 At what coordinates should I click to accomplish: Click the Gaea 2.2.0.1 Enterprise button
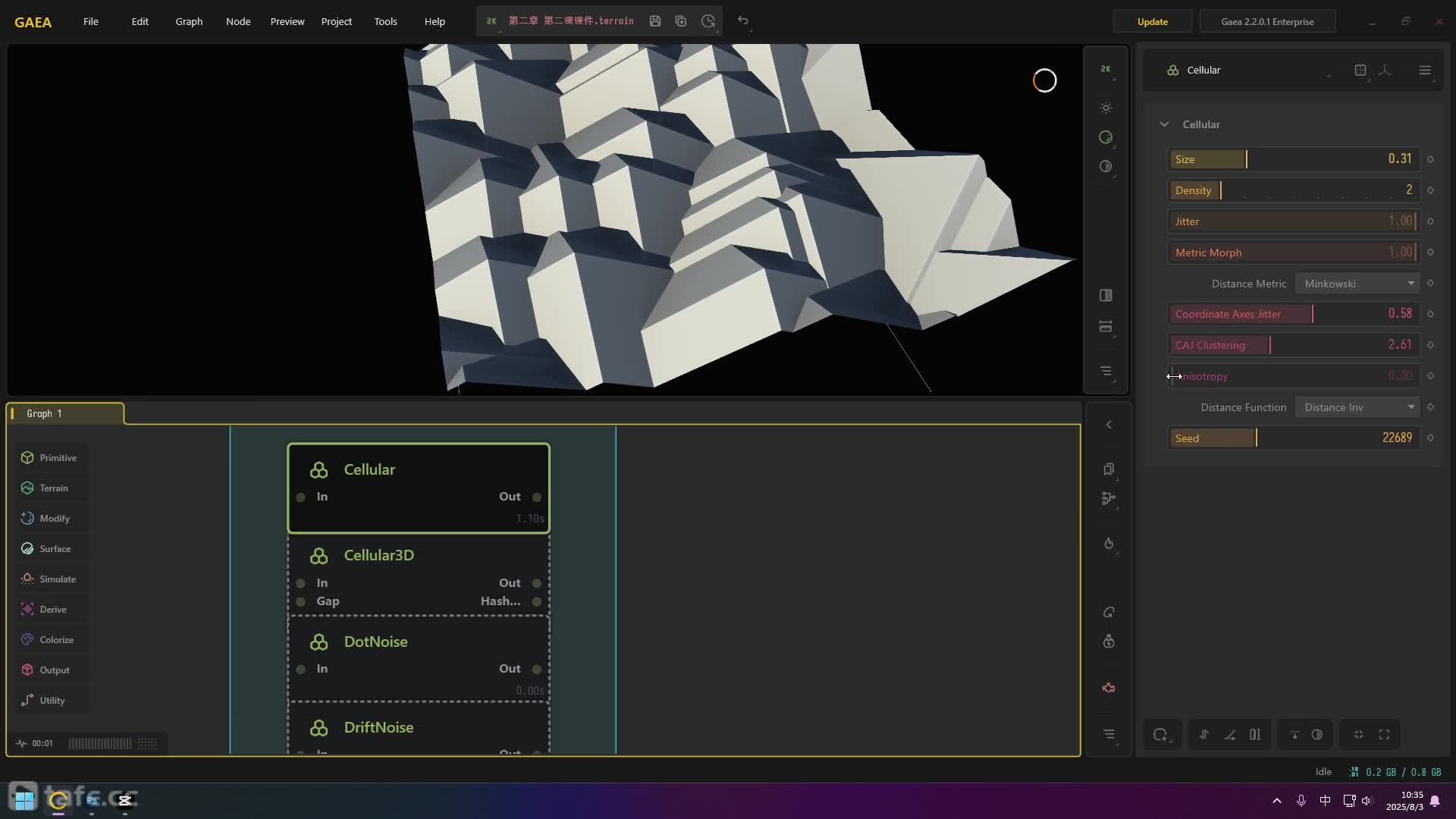(1267, 21)
